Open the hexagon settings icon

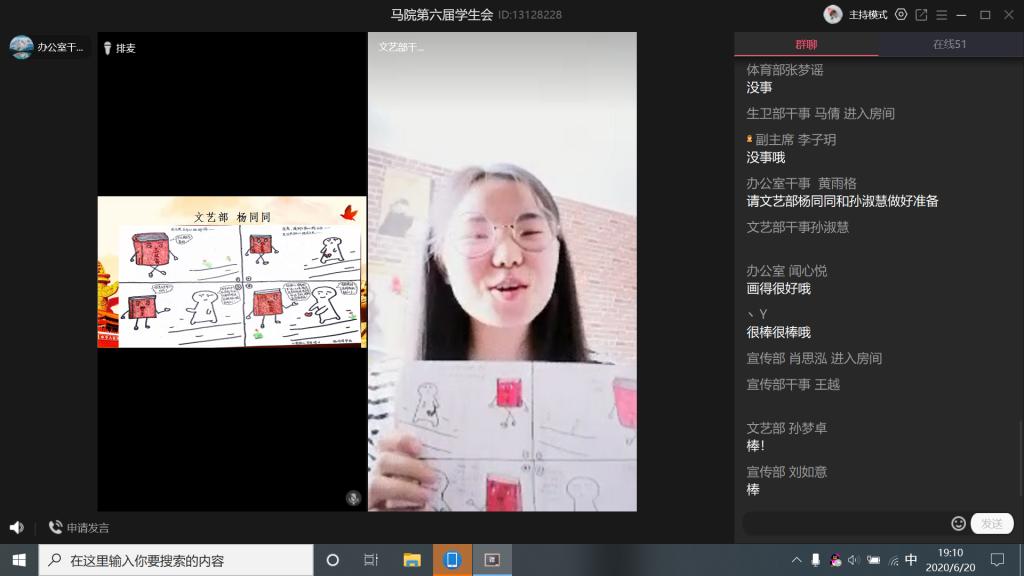pos(901,15)
